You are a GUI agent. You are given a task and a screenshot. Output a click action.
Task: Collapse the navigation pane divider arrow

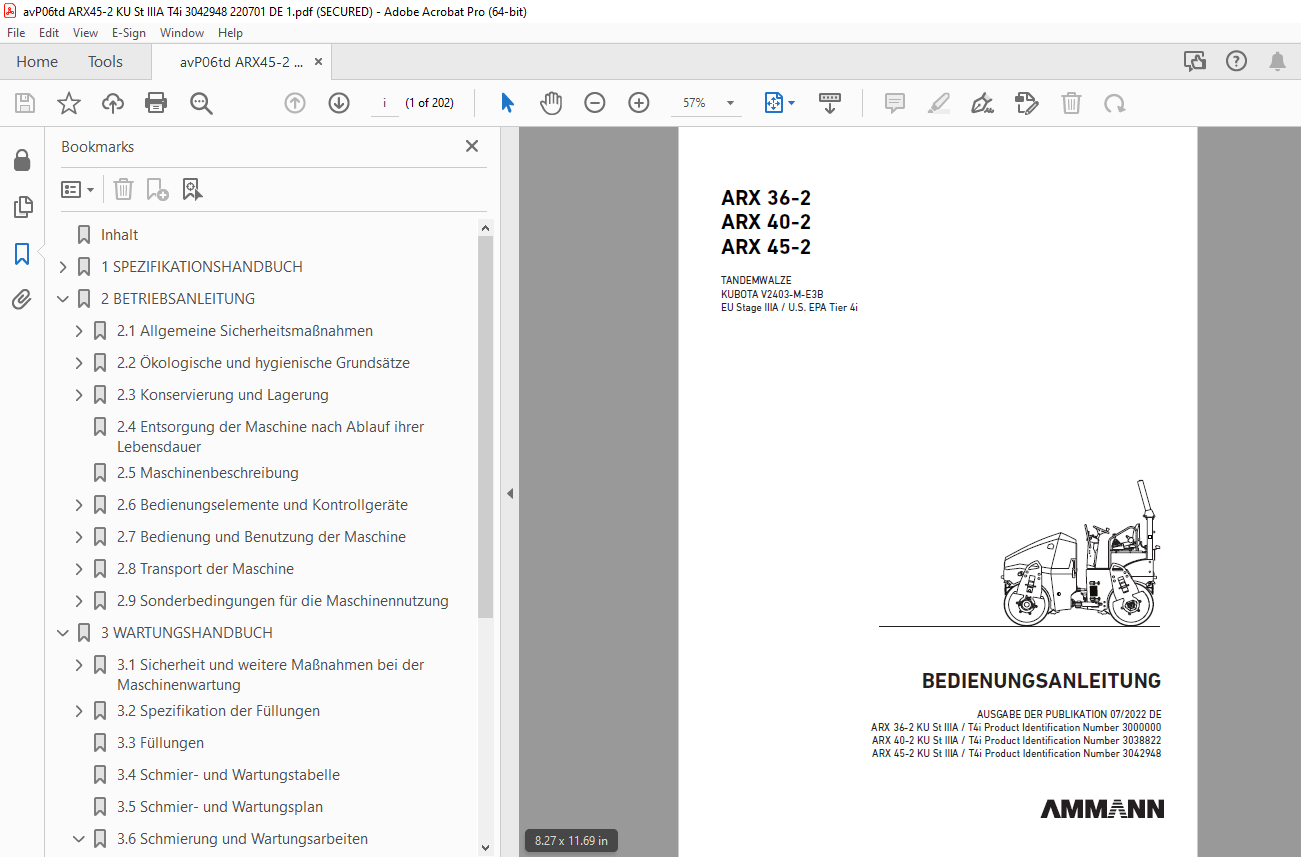coord(509,493)
